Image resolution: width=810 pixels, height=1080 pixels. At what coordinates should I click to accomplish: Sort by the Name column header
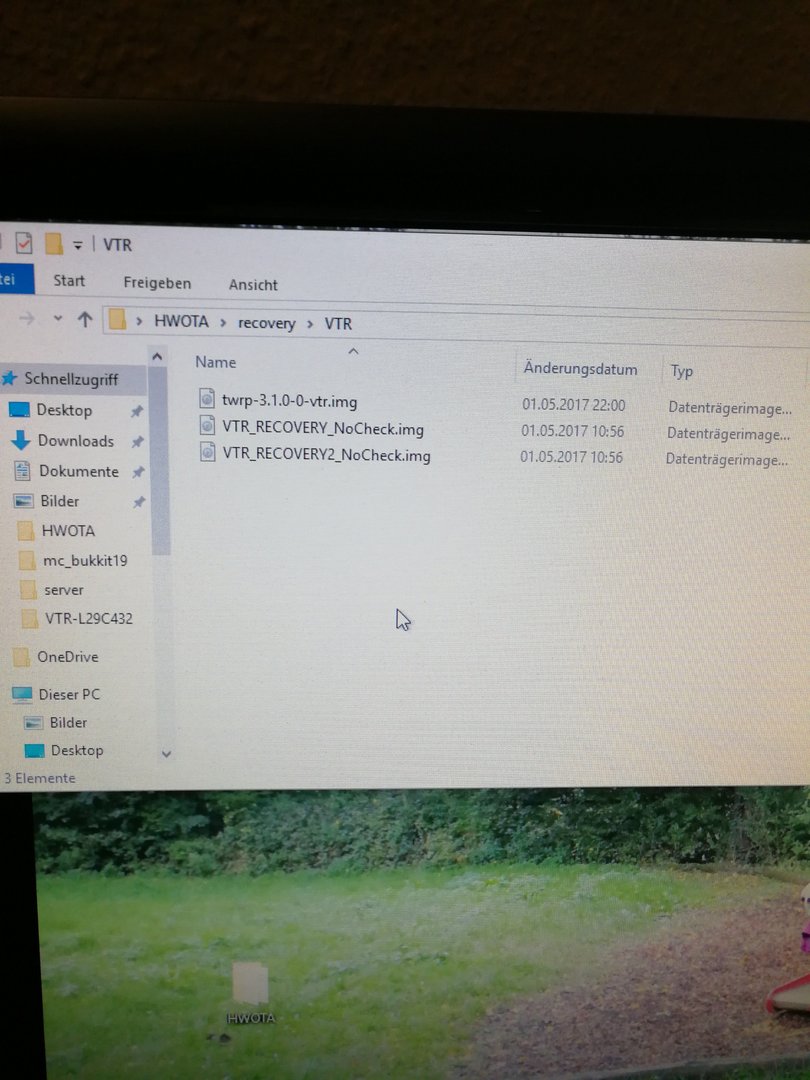216,362
